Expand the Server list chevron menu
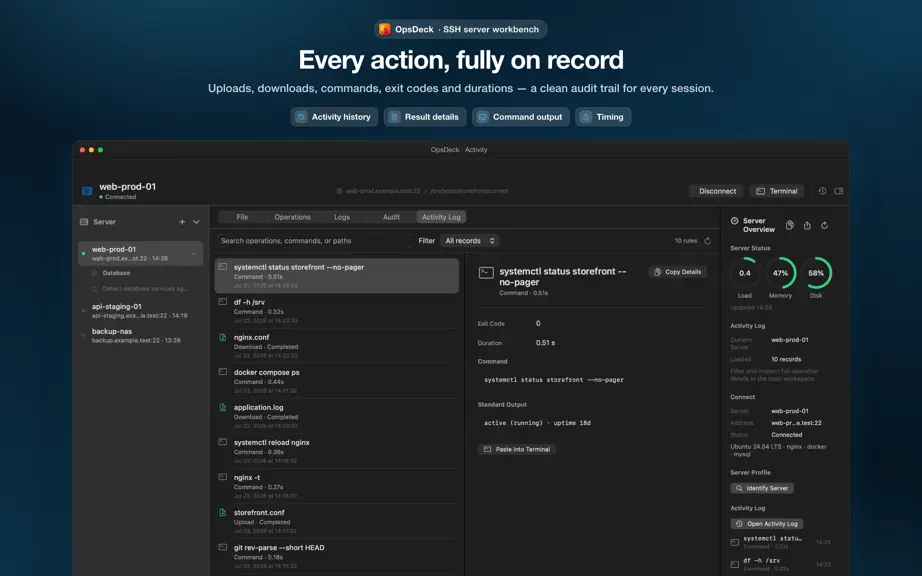The width and height of the screenshot is (922, 576). click(x=196, y=222)
